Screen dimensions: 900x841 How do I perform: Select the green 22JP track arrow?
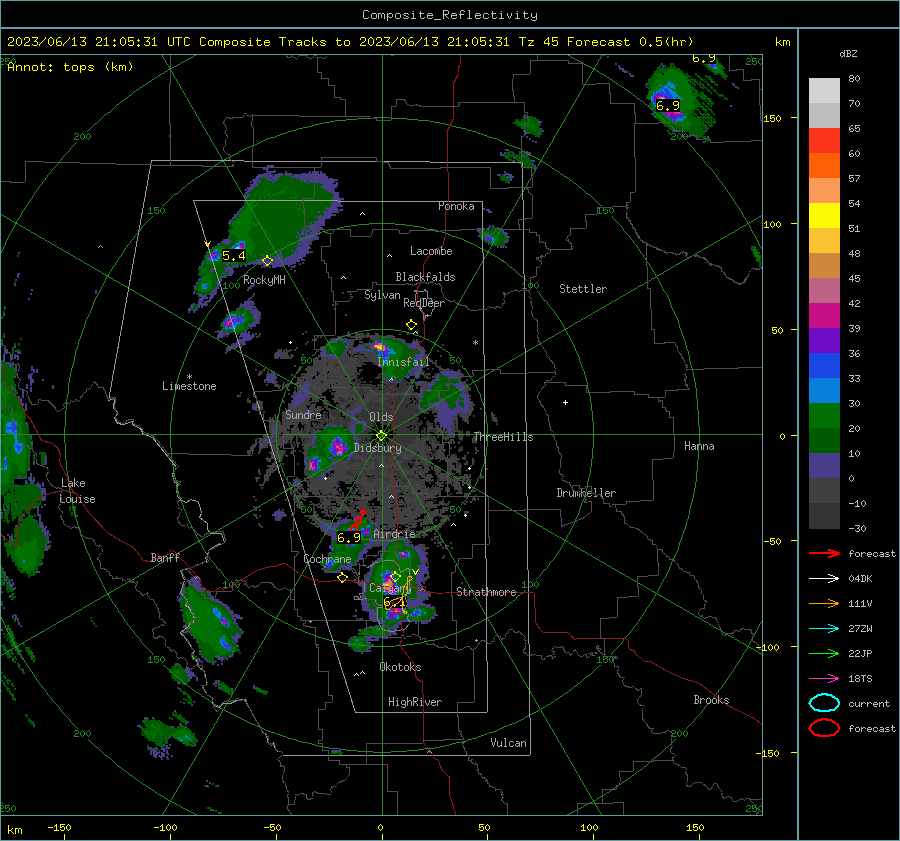pos(824,653)
